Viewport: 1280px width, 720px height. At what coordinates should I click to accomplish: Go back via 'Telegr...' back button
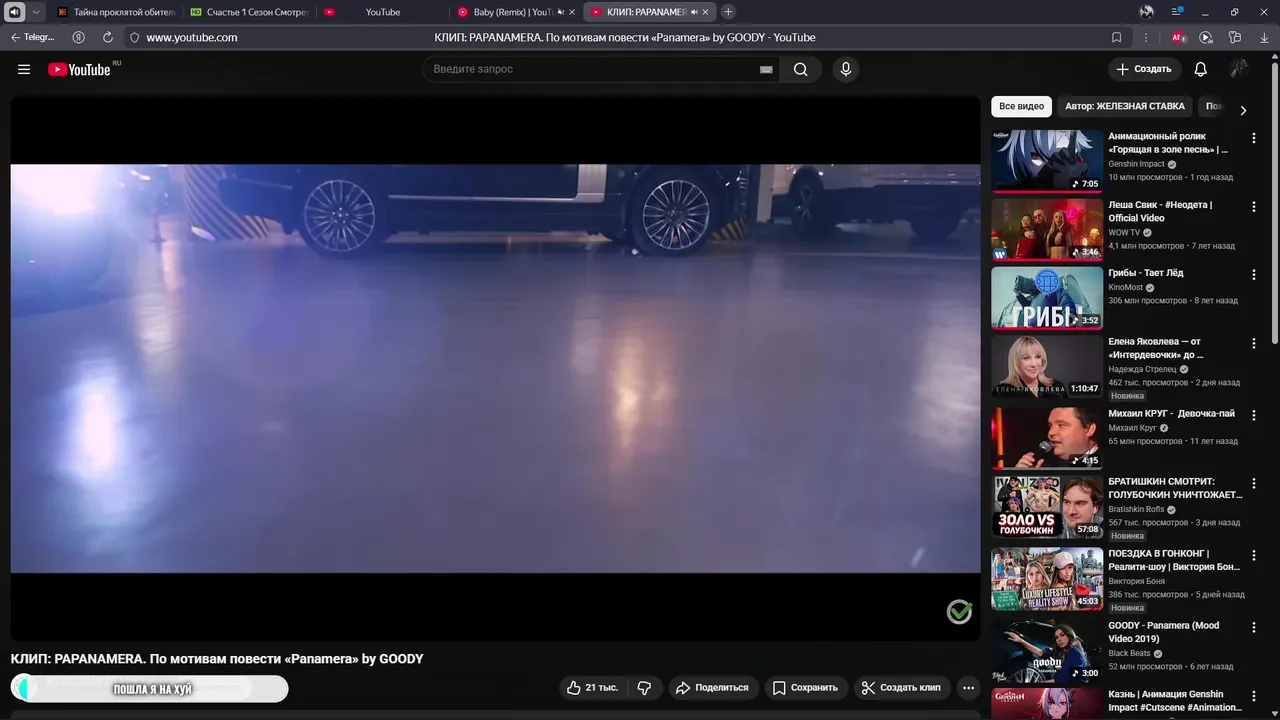(x=32, y=37)
